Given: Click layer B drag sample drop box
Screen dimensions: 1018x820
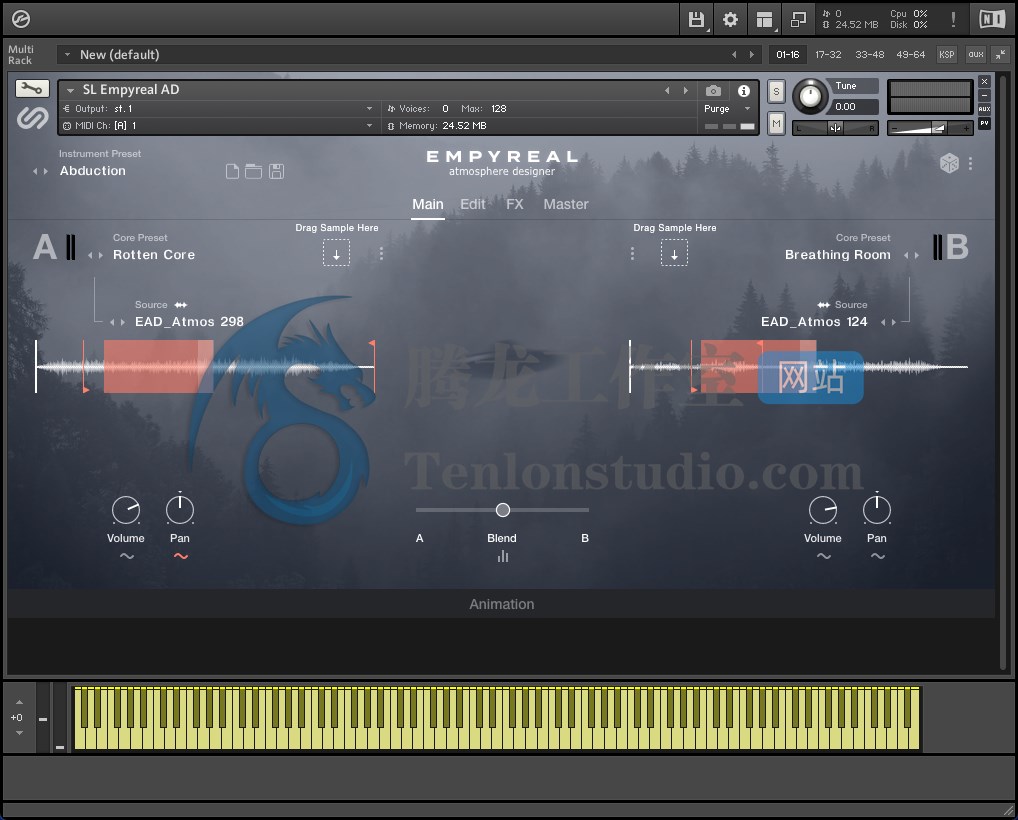Looking at the screenshot, I should (x=675, y=253).
